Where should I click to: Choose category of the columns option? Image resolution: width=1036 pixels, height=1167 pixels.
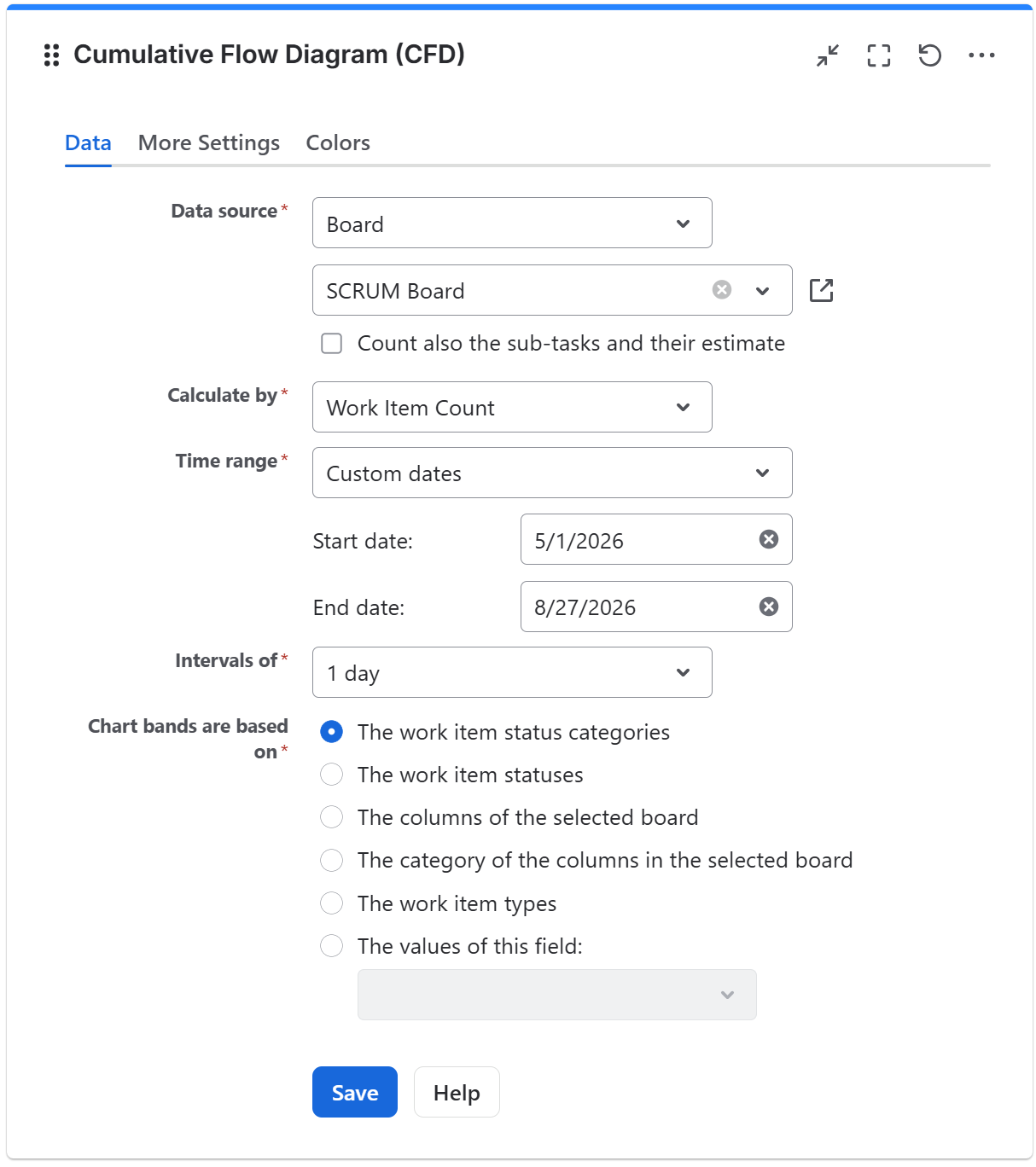click(x=331, y=860)
